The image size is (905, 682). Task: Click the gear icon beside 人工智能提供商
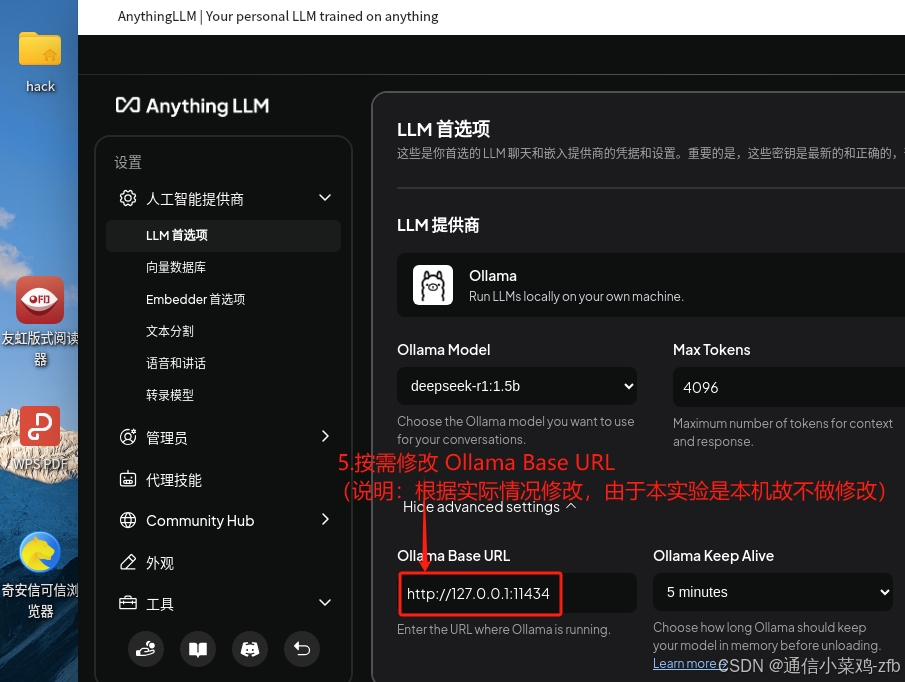[x=128, y=198]
